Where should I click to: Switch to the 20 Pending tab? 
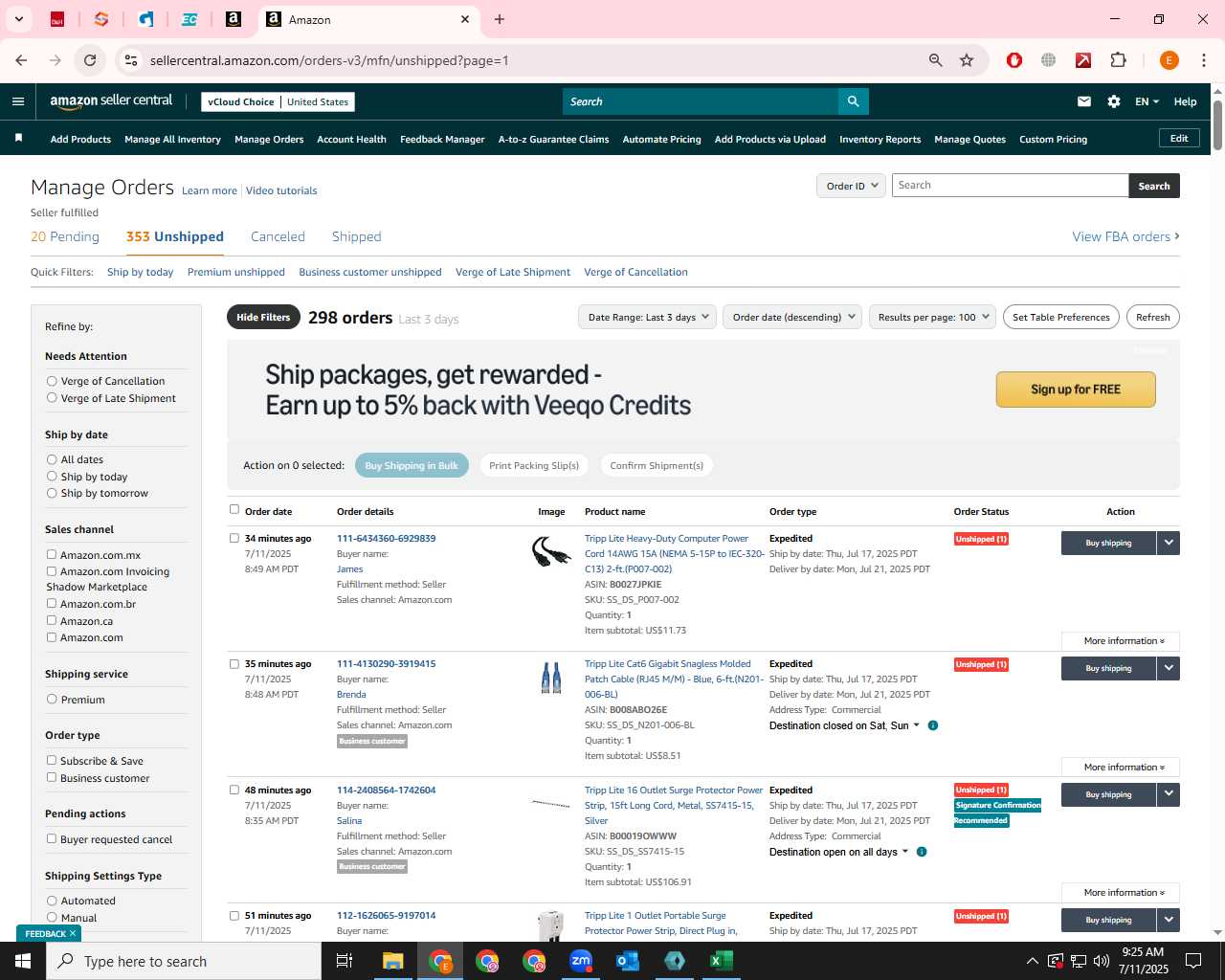point(65,236)
